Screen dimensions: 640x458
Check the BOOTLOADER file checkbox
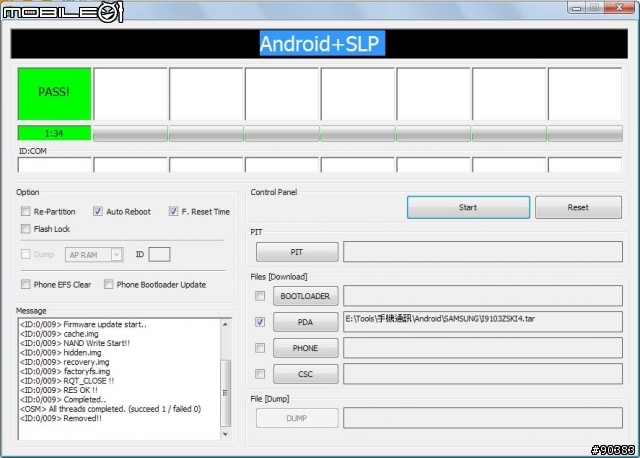pyautogui.click(x=260, y=296)
